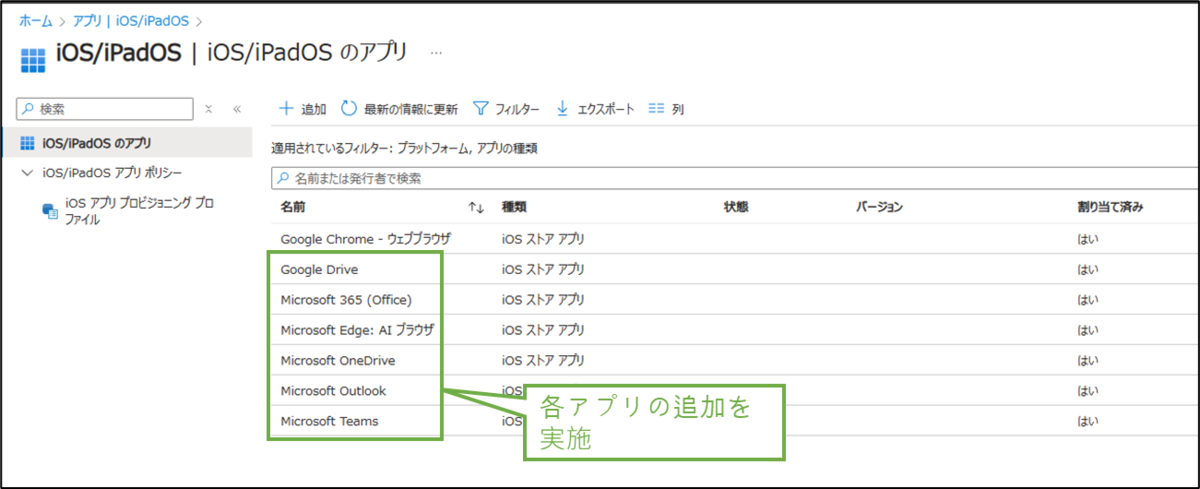This screenshot has height=489, width=1200.
Task: Click iOS ストア アプリ in Microsoft 365 row
Action: (543, 300)
